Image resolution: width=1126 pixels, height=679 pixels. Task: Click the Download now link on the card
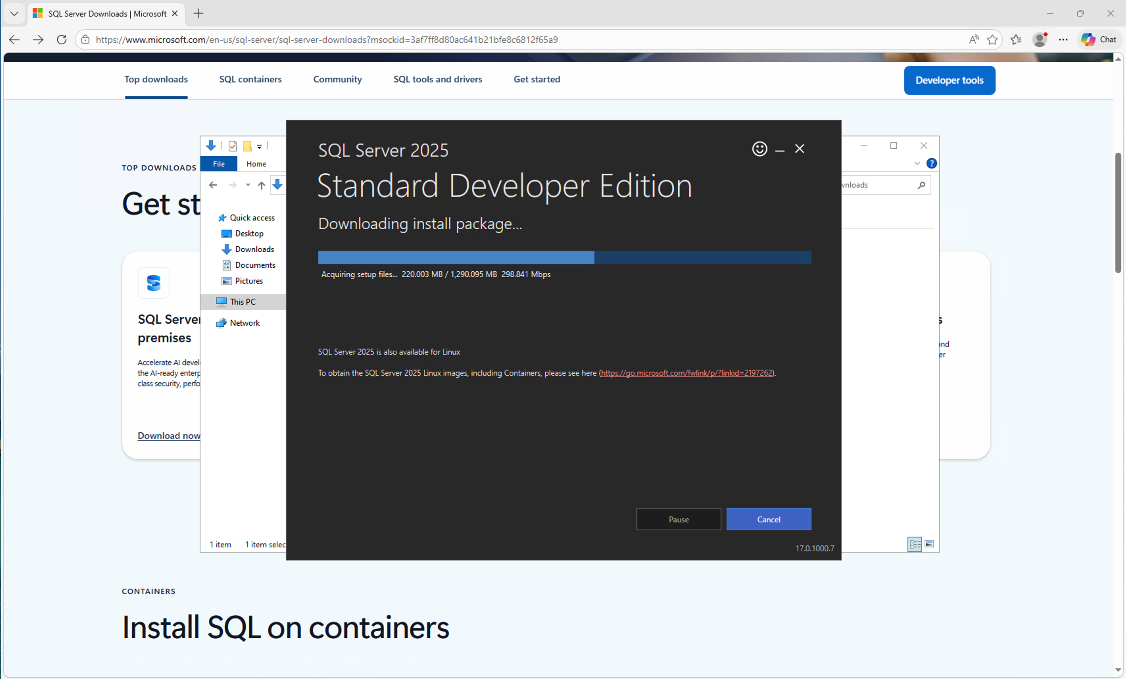(x=169, y=436)
